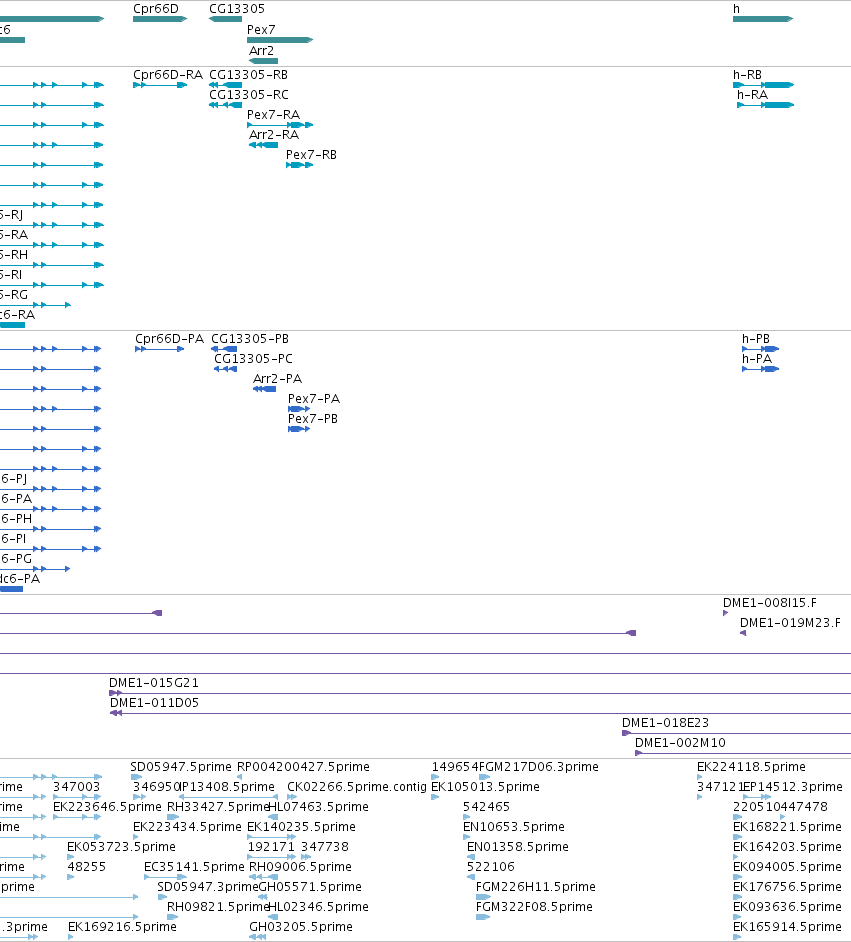Open the DME1-011D05 BAC label

(x=154, y=702)
